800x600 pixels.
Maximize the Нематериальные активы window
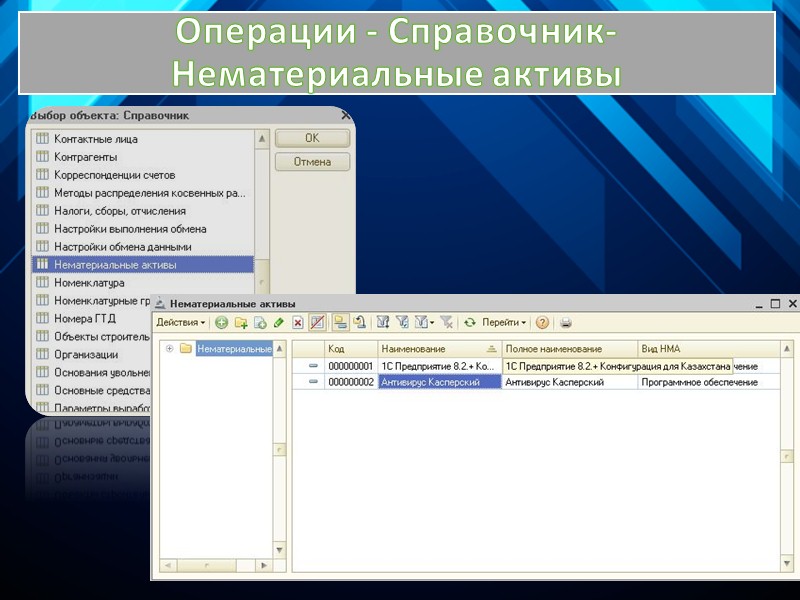pyautogui.click(x=776, y=304)
